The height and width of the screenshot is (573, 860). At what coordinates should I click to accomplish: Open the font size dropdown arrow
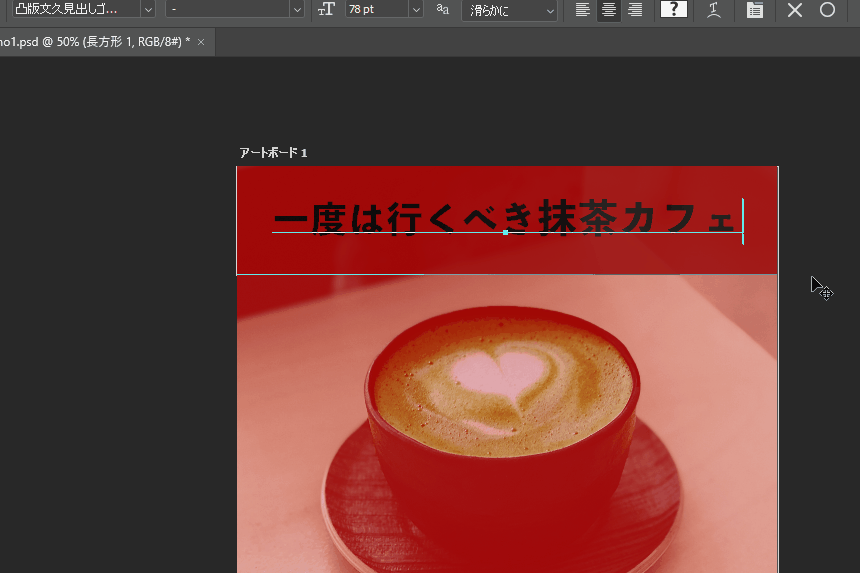click(416, 9)
